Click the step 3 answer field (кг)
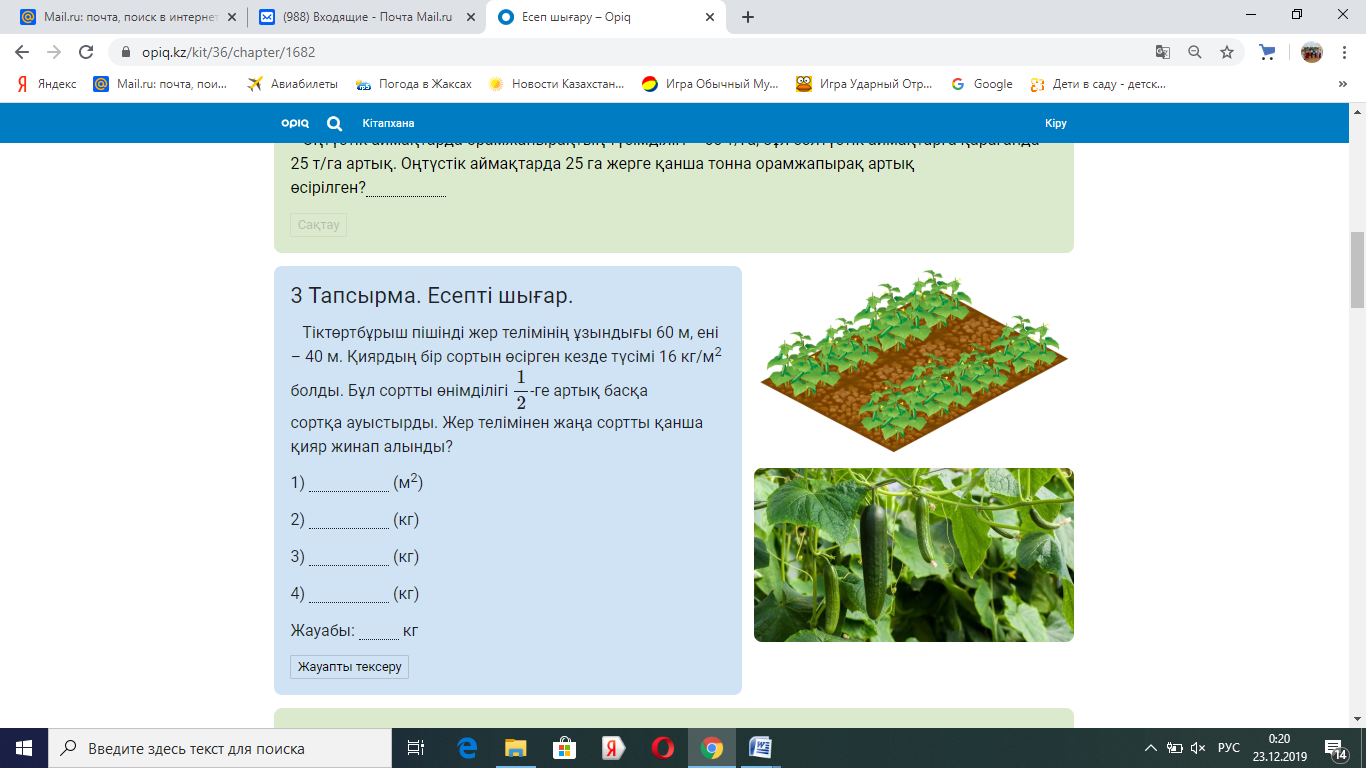 pyautogui.click(x=348, y=556)
